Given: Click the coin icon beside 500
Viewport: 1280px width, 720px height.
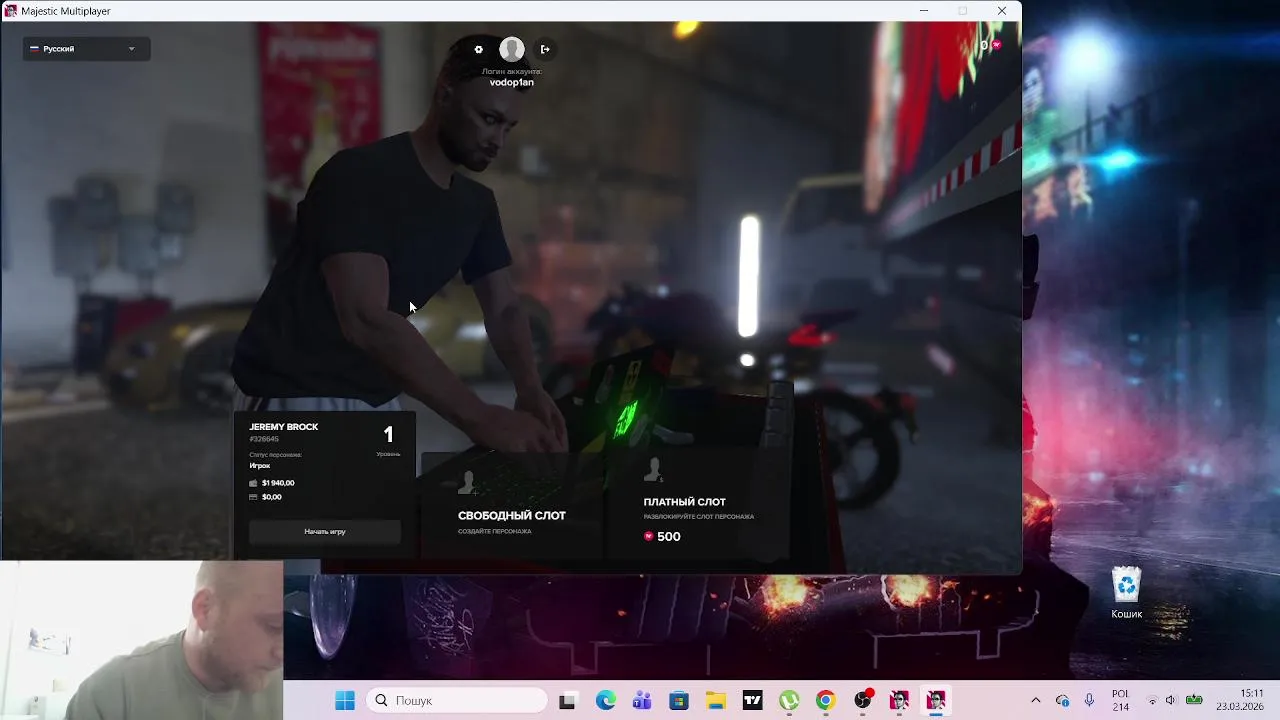Looking at the screenshot, I should 648,537.
